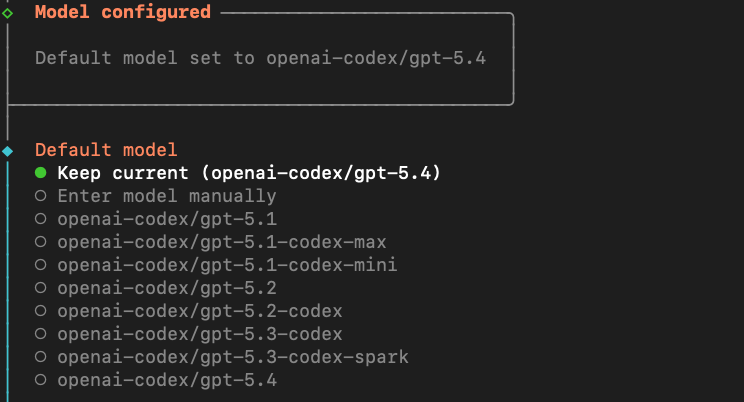Click the hollow circle before Enter model manually
The width and height of the screenshot is (744, 402).
pyautogui.click(x=41, y=196)
